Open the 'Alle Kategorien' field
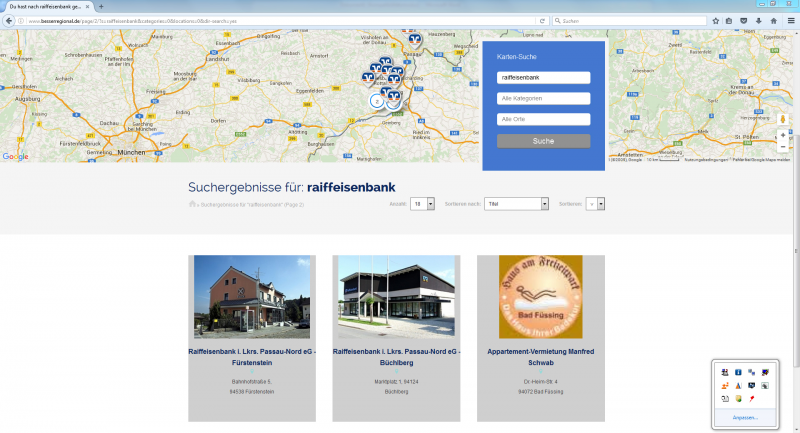Image resolution: width=800 pixels, height=433 pixels. [x=543, y=98]
